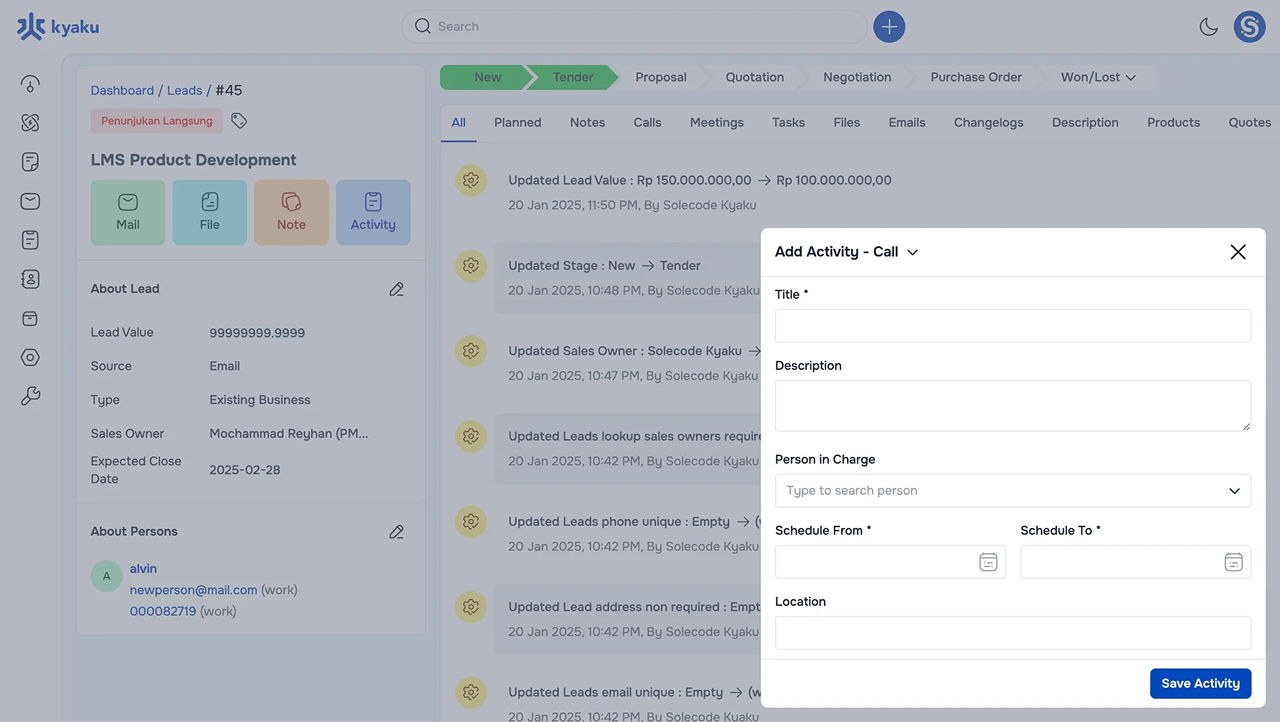Viewport: 1280px width, 722px height.
Task: Click into the Location field
Action: pos(1013,633)
